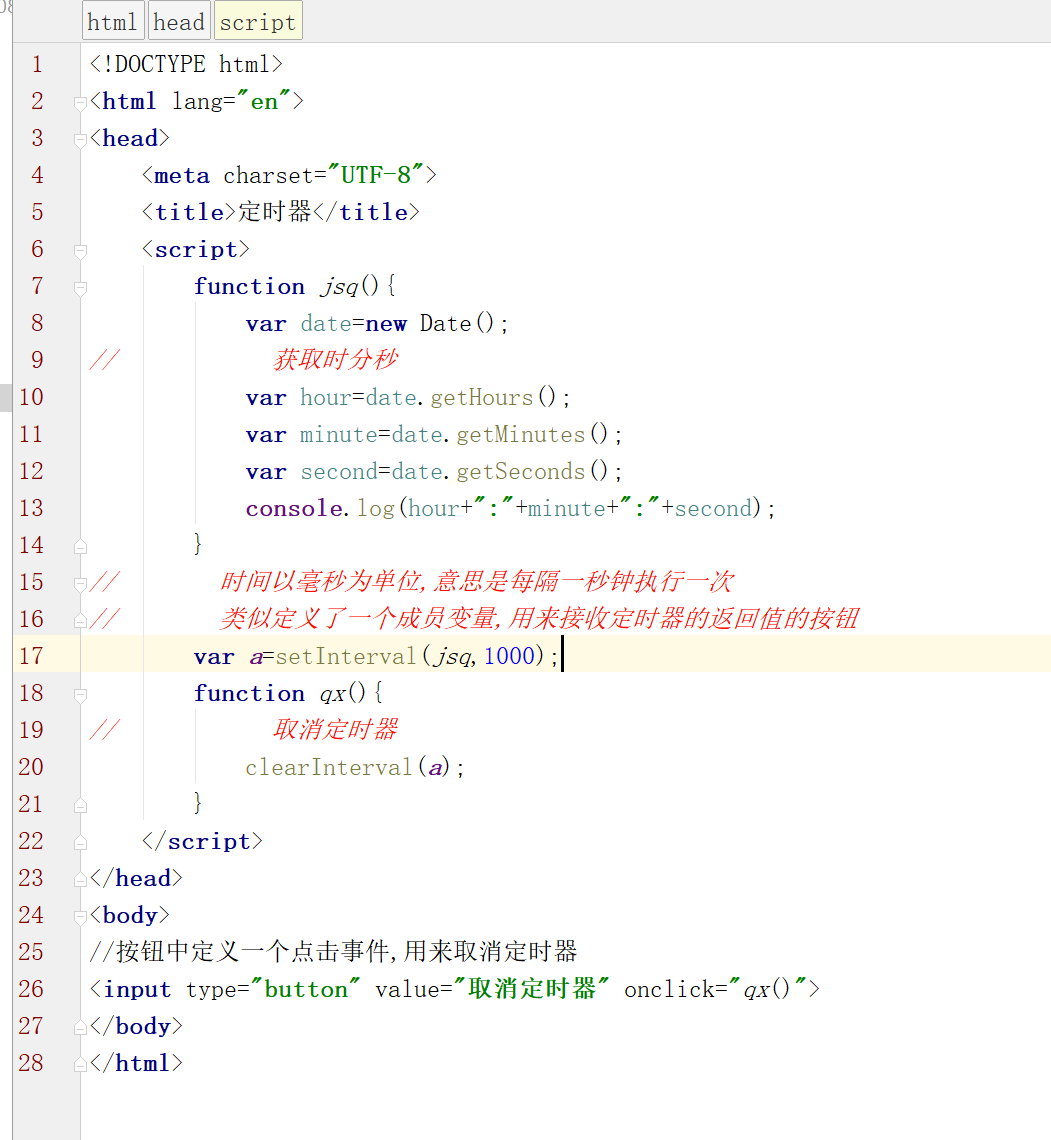Click the 1000 interval value

(x=510, y=657)
